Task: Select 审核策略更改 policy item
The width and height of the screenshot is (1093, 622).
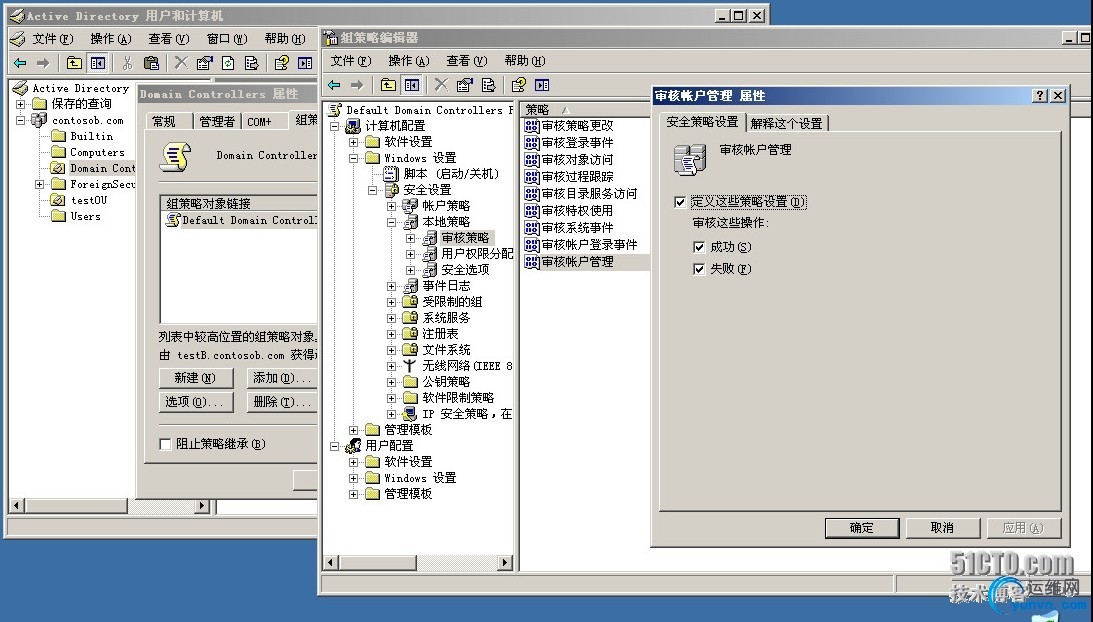Action: coord(570,126)
